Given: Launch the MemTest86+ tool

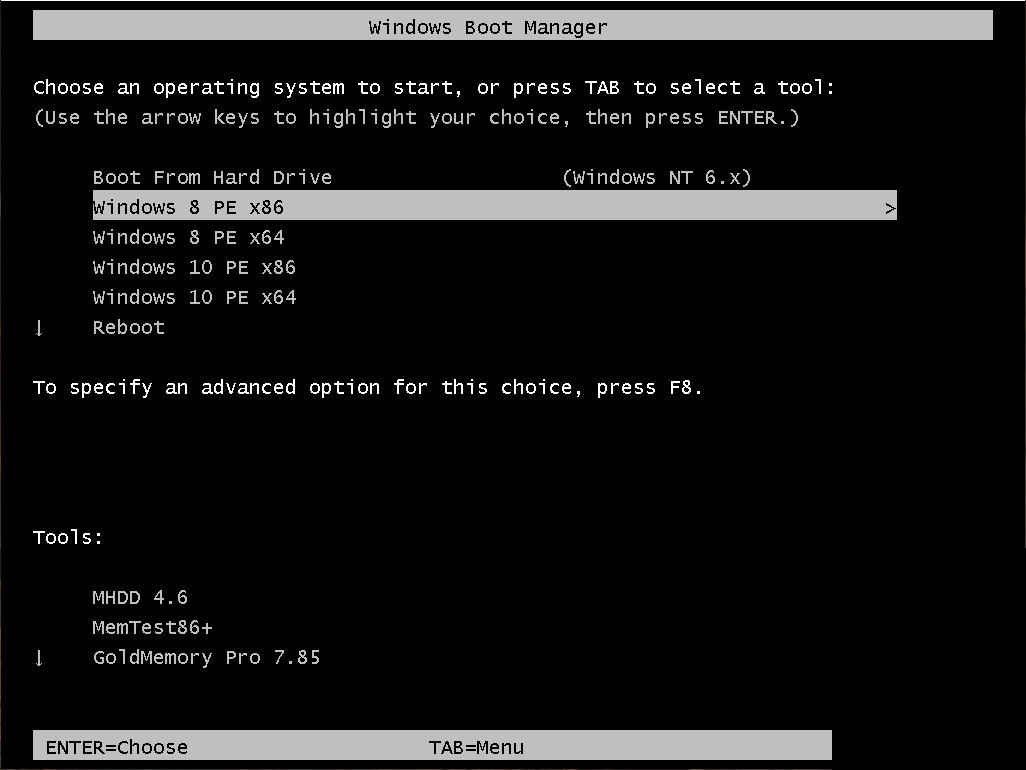Looking at the screenshot, I should 152,628.
